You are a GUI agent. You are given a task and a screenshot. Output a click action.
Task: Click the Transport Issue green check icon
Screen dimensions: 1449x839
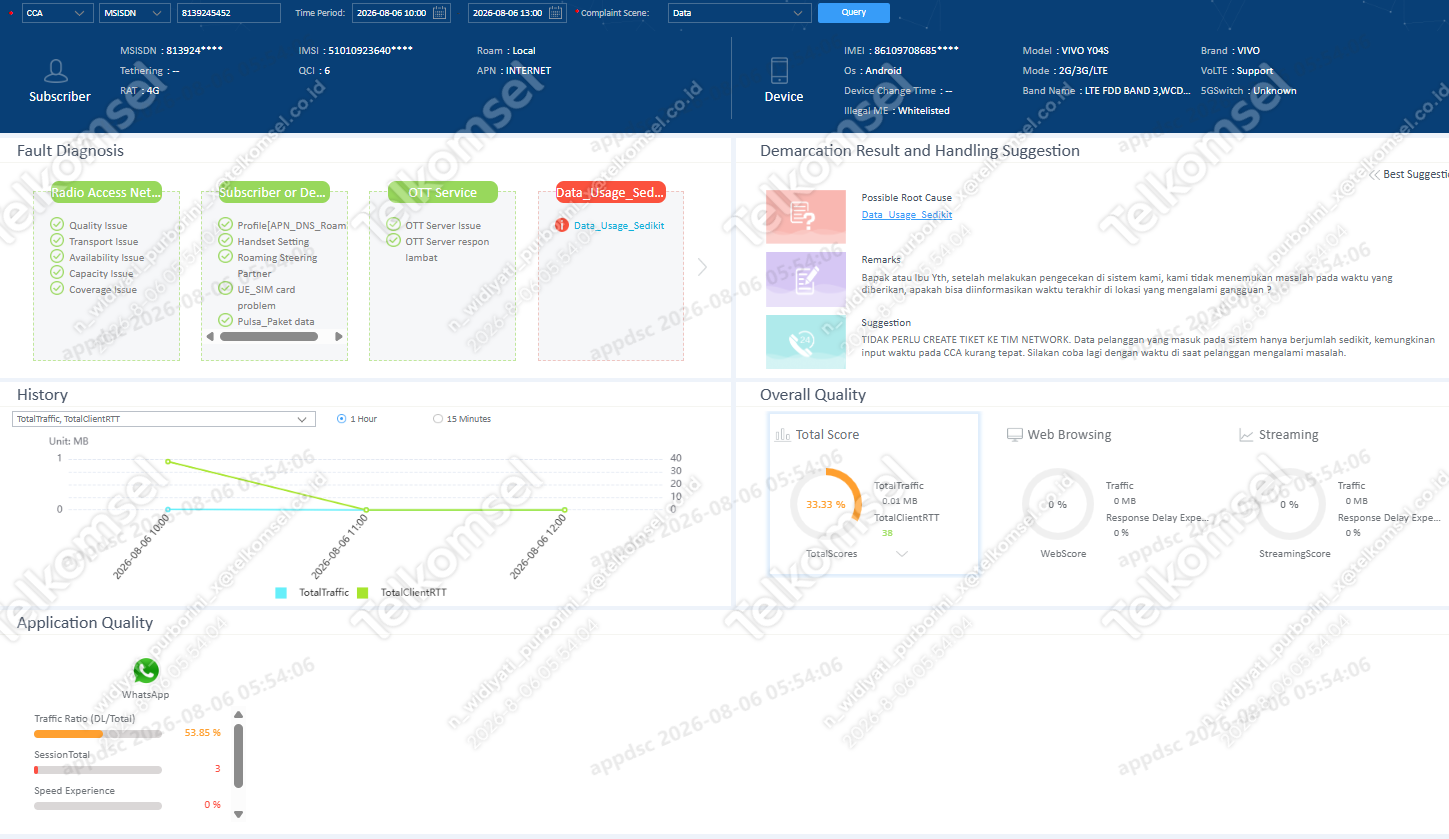(57, 241)
